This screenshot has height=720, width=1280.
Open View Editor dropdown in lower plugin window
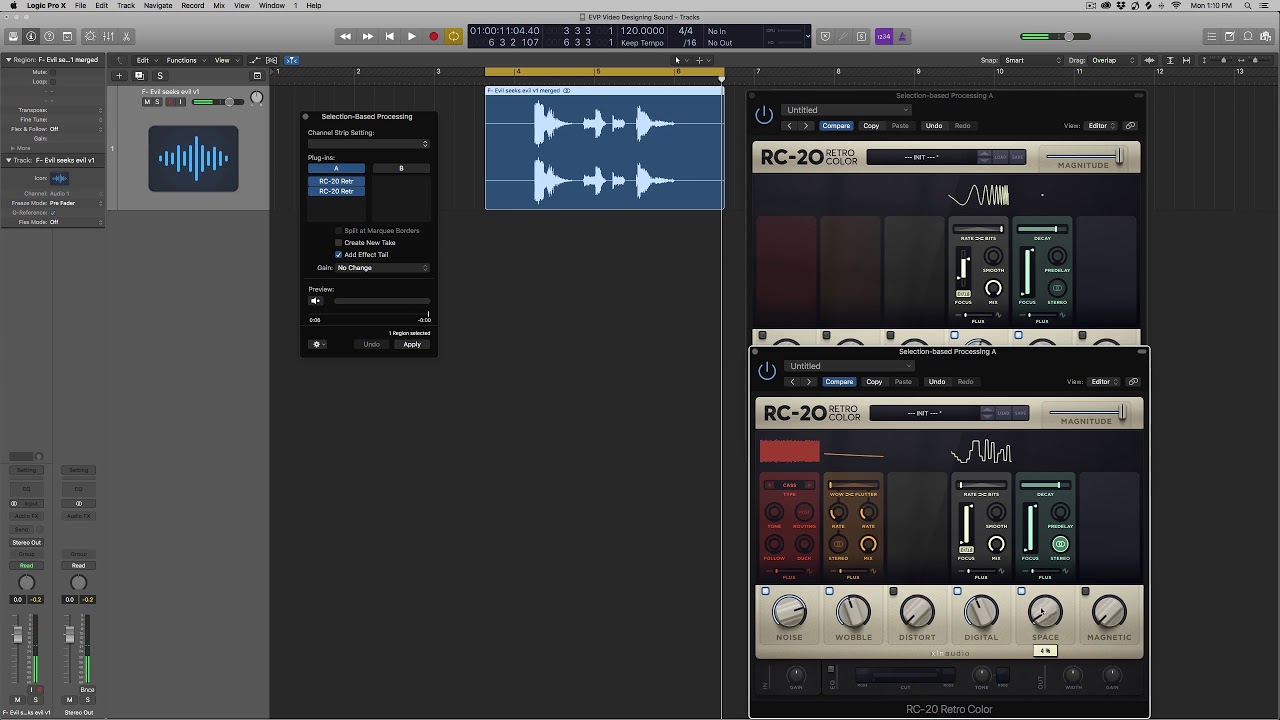(1101, 382)
